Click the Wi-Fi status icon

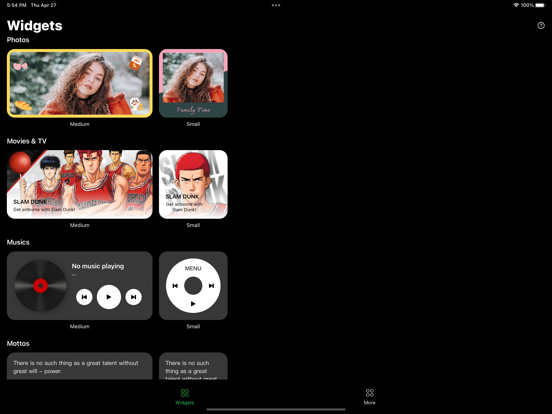tap(516, 5)
